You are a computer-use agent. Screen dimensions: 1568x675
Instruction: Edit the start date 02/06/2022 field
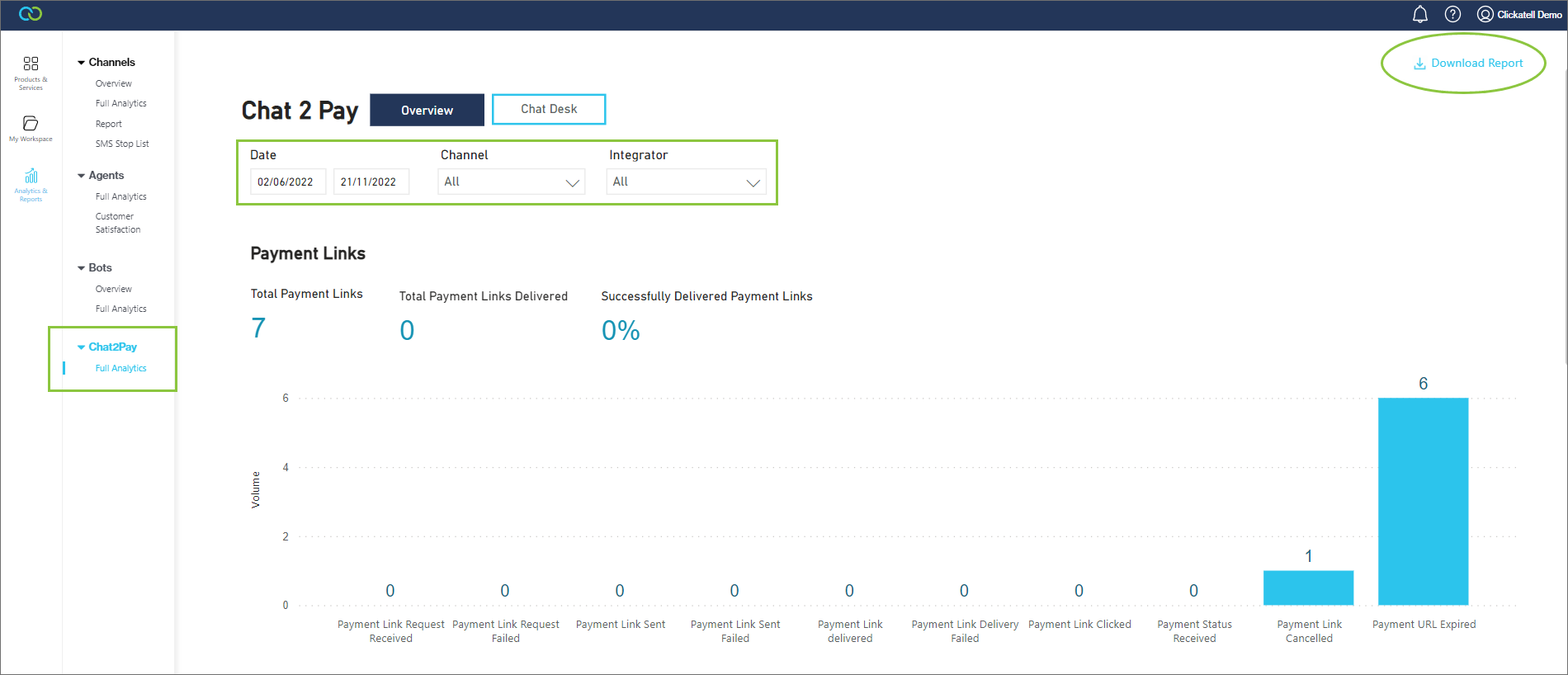[288, 182]
